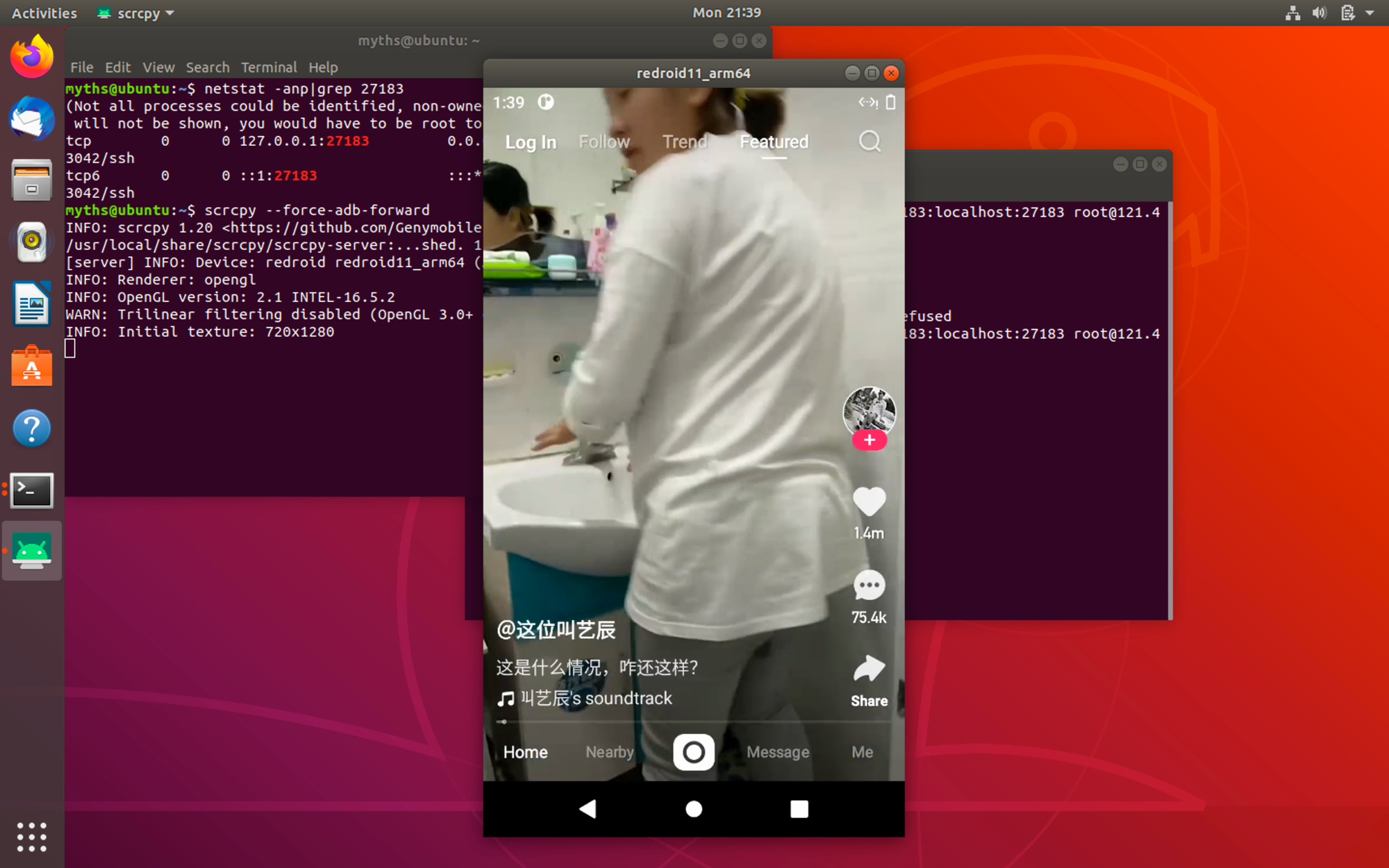This screenshot has width=1389, height=868.
Task: Open the volume icon in top bar
Action: 1320,12
